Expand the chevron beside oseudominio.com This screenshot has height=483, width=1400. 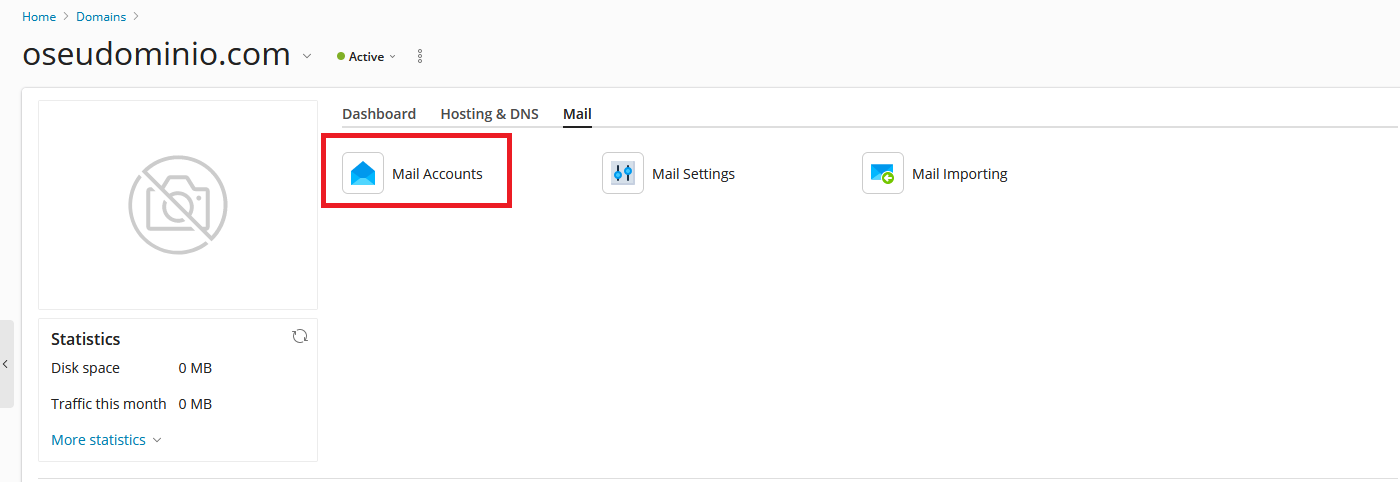(307, 56)
